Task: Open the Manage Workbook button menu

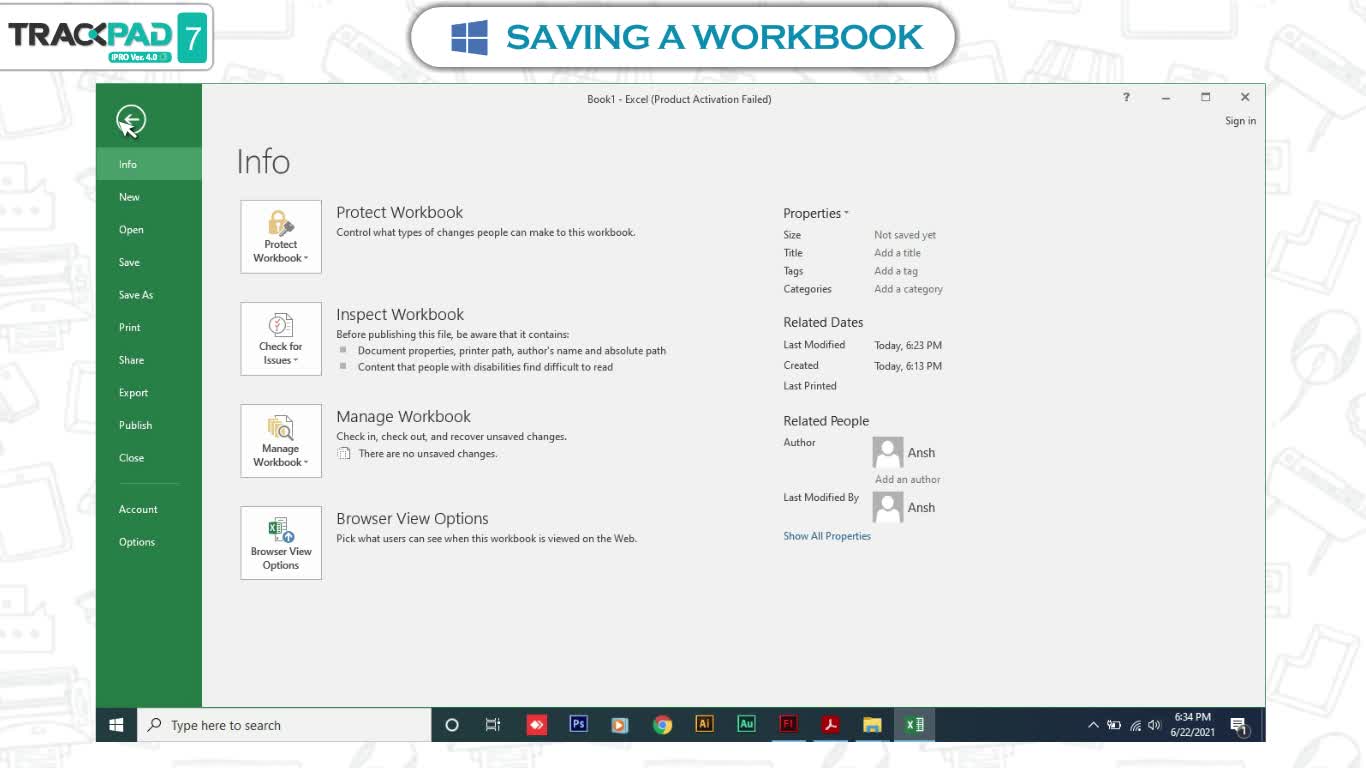Action: pyautogui.click(x=281, y=441)
